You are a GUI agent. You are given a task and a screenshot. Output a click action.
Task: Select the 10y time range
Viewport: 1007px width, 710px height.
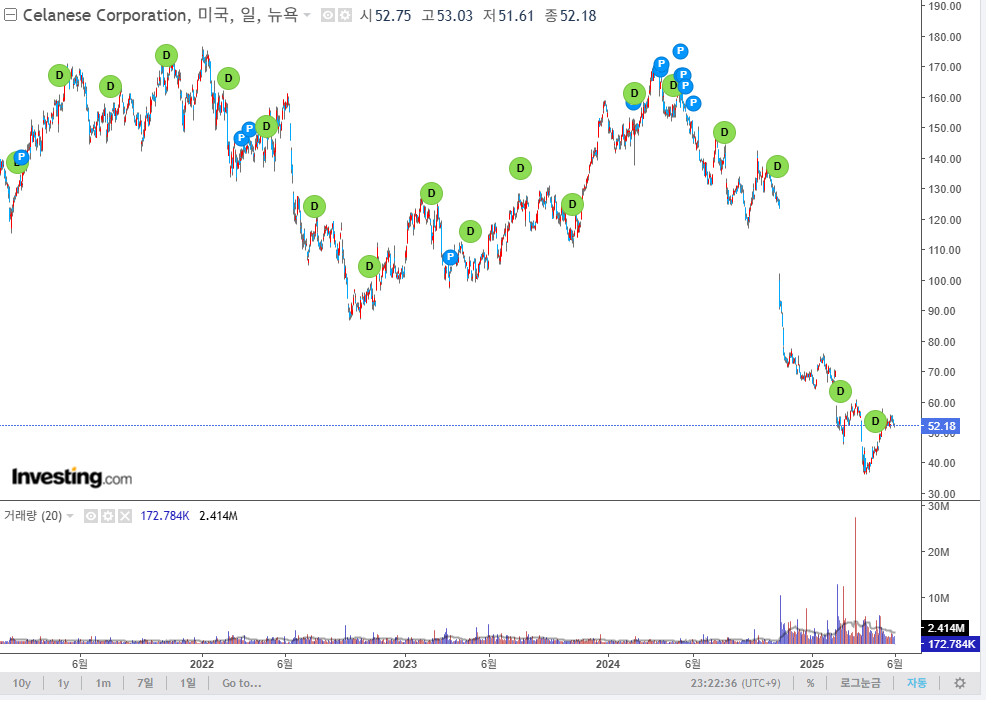(x=21, y=683)
